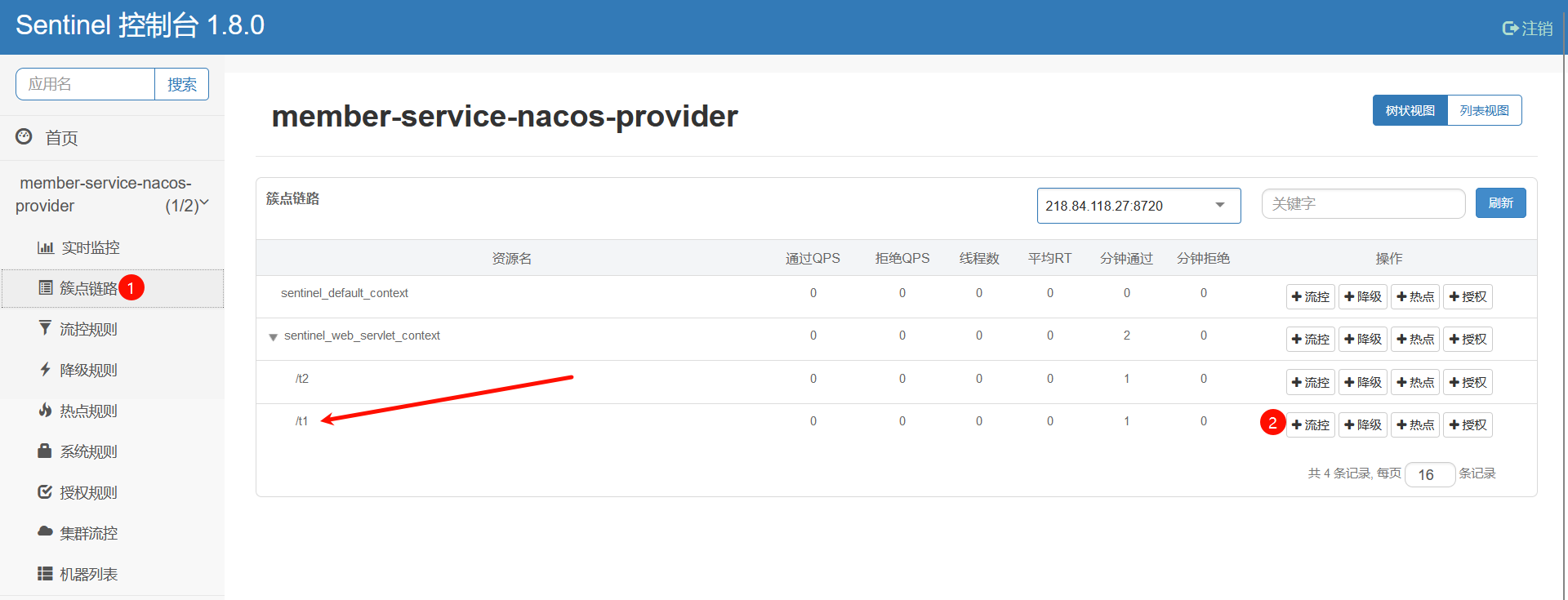
Task: Open 集群流控 cloud icon item
Action: click(45, 531)
